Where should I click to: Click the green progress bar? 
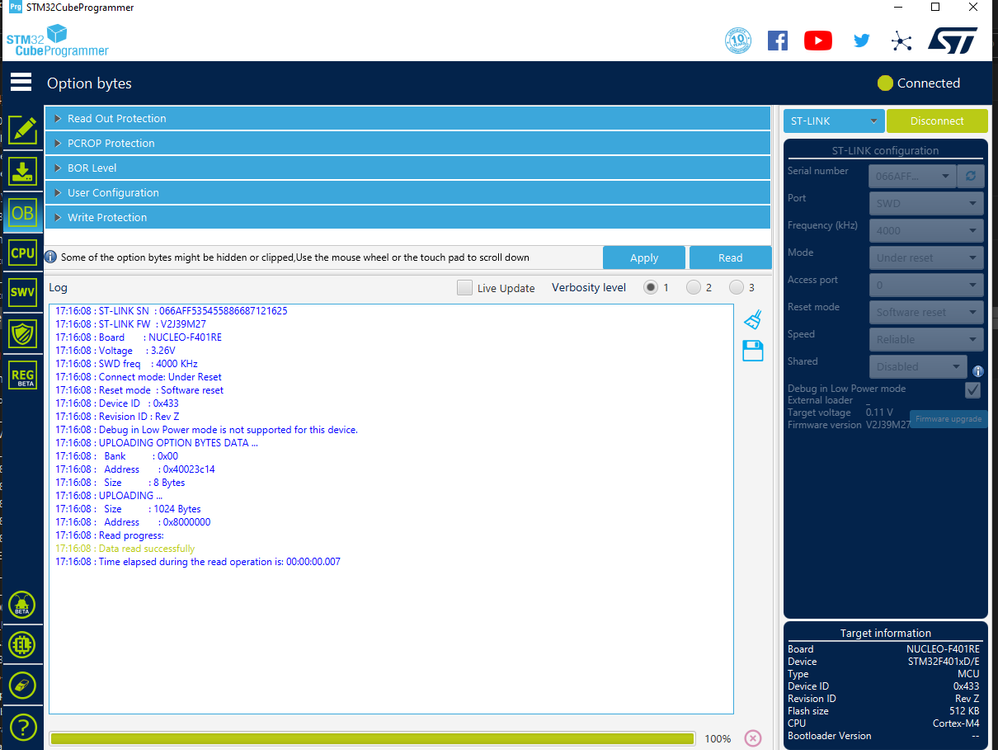pos(372,739)
